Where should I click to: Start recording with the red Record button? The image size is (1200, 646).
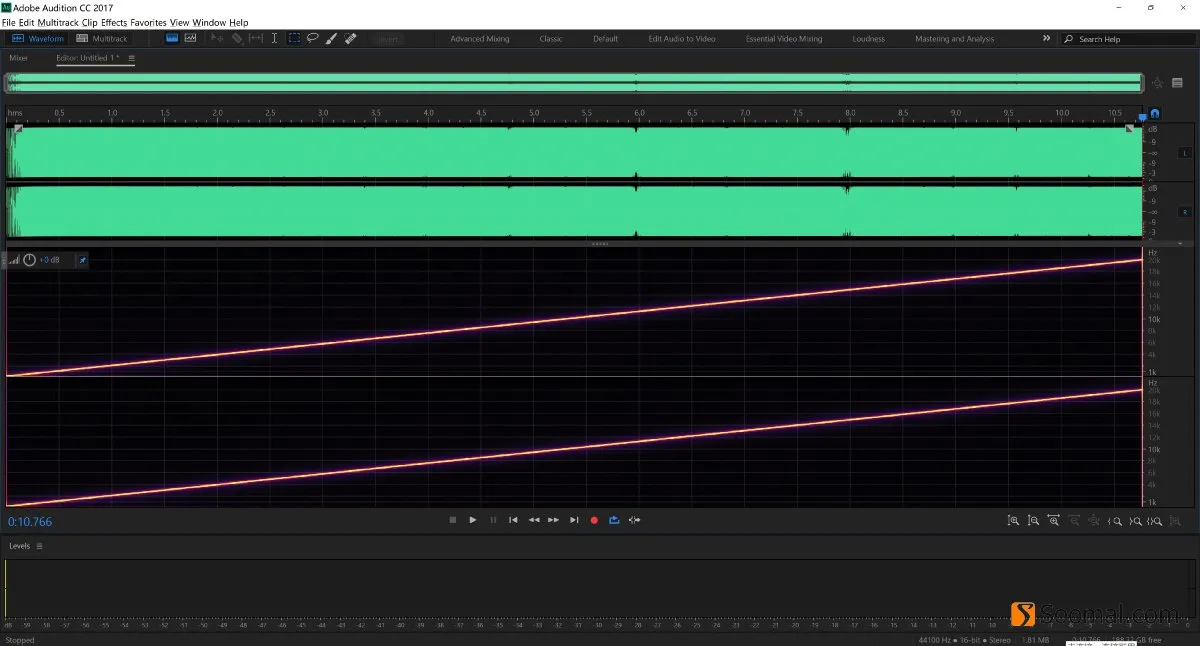[594, 520]
